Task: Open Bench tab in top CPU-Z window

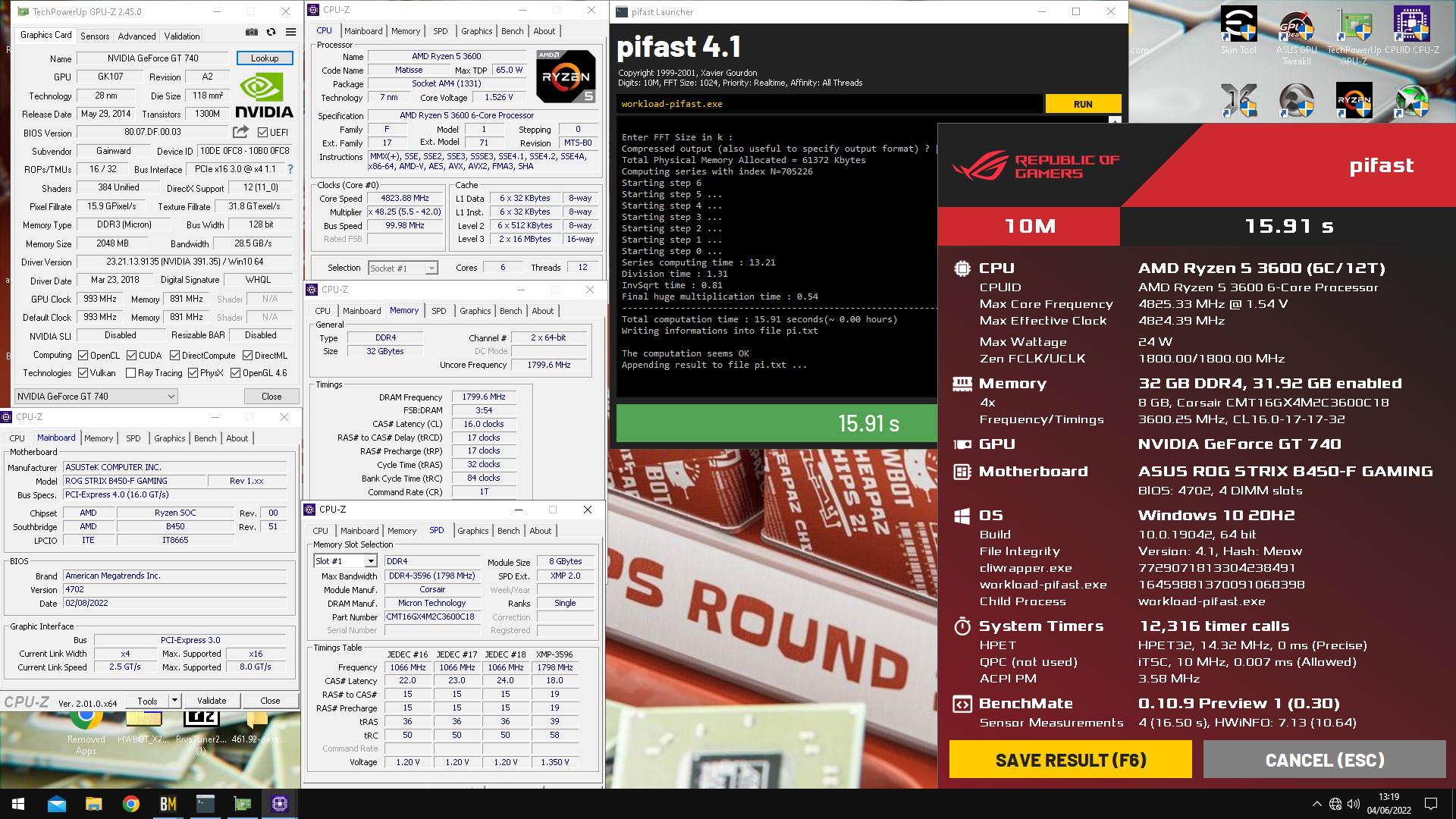Action: [x=513, y=31]
